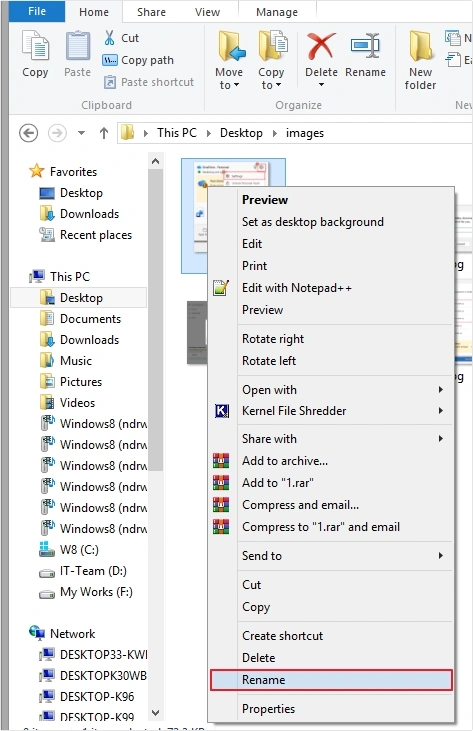Expand Delete dropdown arrow in ribbon
Image resolution: width=473 pixels, height=731 pixels.
(x=321, y=85)
